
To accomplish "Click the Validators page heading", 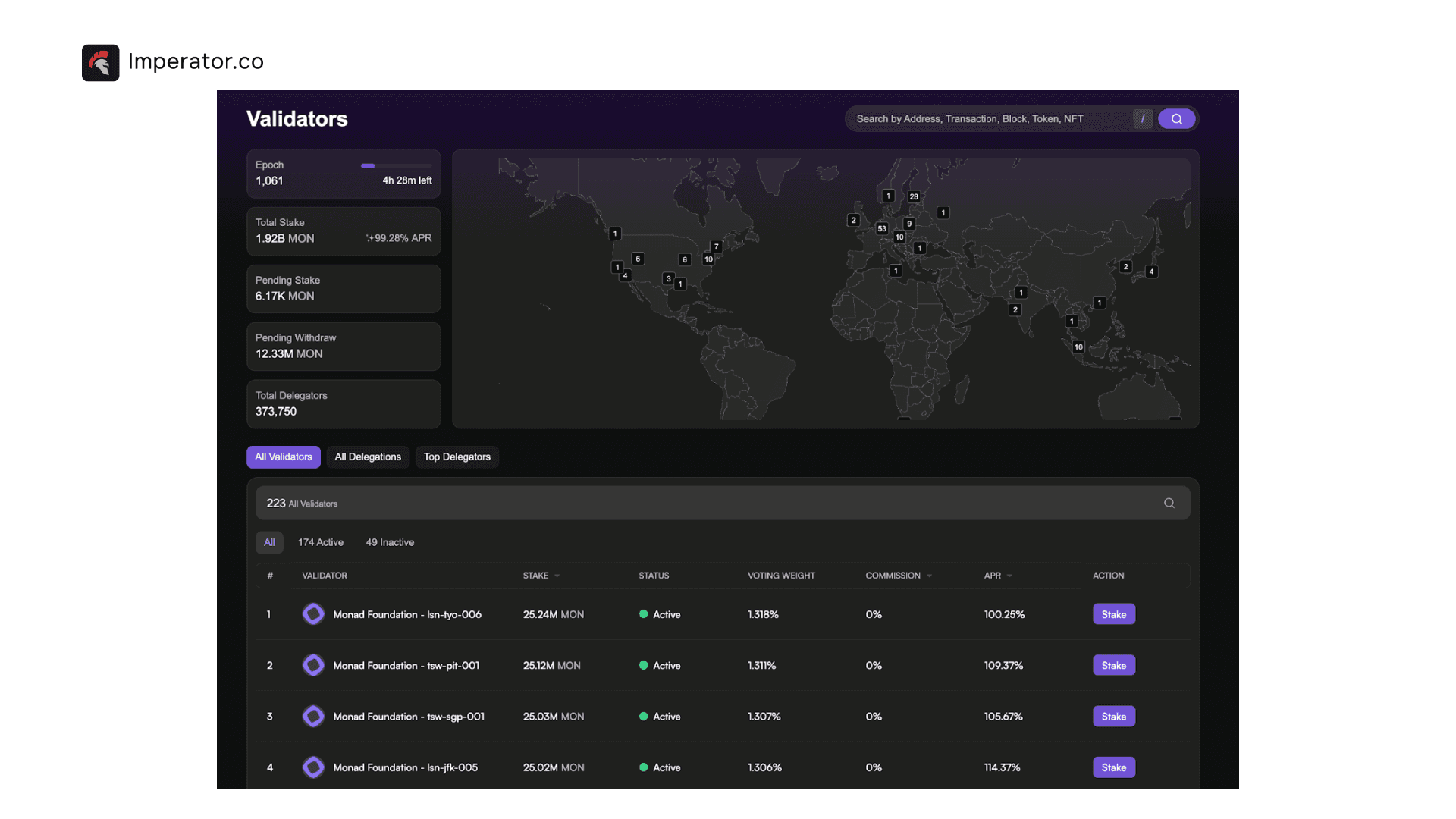I will tap(297, 119).
